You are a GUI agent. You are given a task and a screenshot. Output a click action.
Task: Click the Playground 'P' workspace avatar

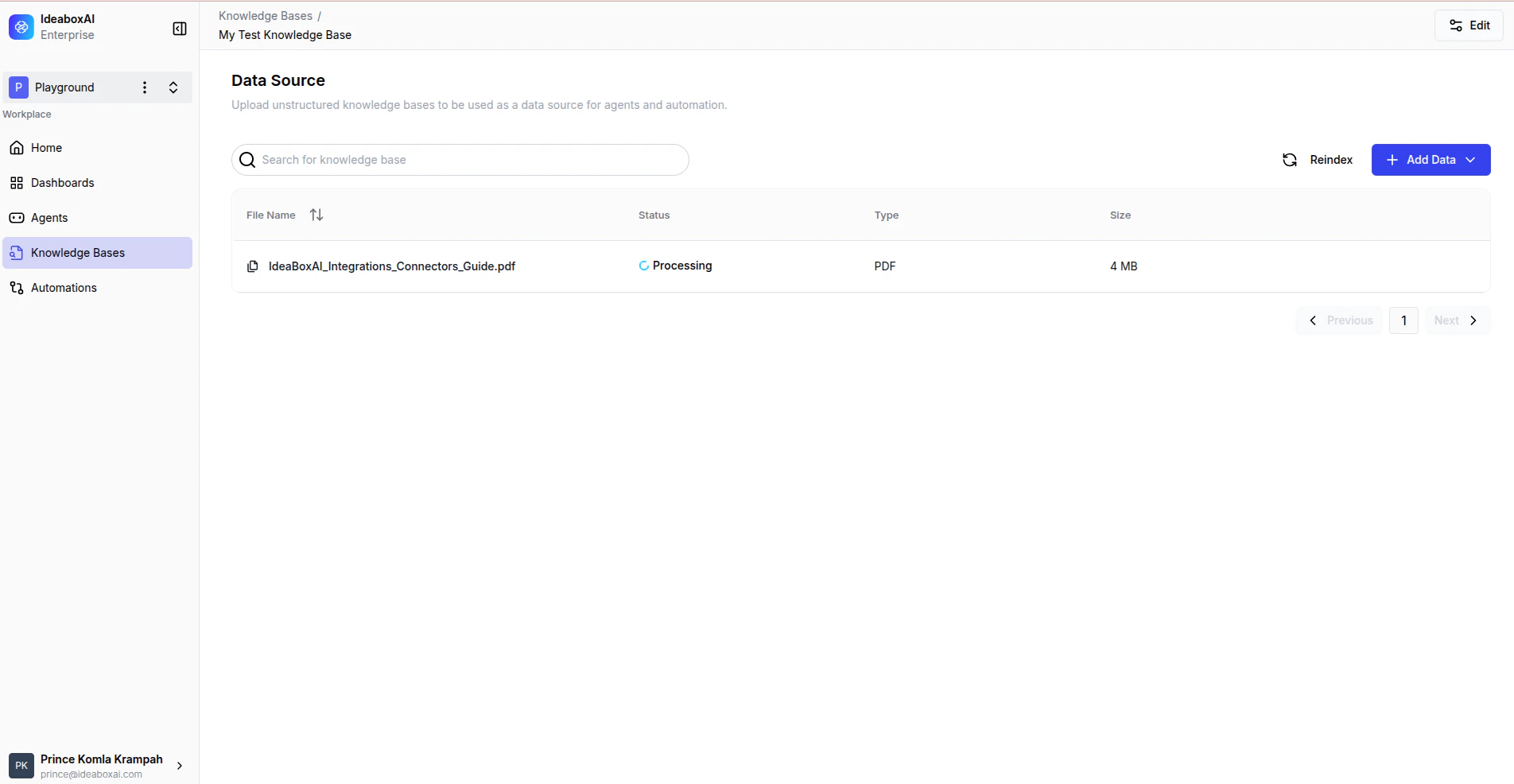click(18, 87)
